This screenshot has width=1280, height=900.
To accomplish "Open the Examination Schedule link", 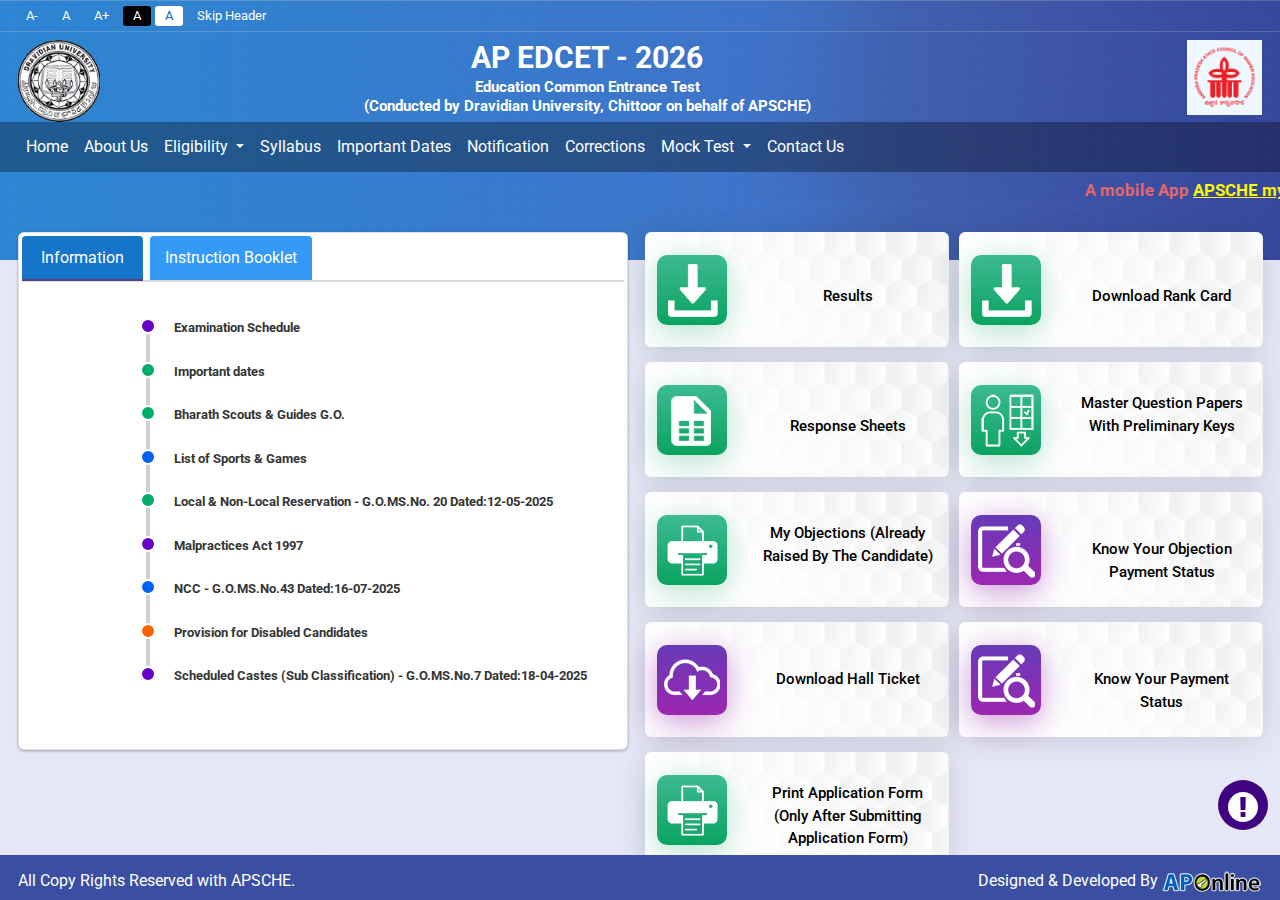I will pyautogui.click(x=237, y=328).
